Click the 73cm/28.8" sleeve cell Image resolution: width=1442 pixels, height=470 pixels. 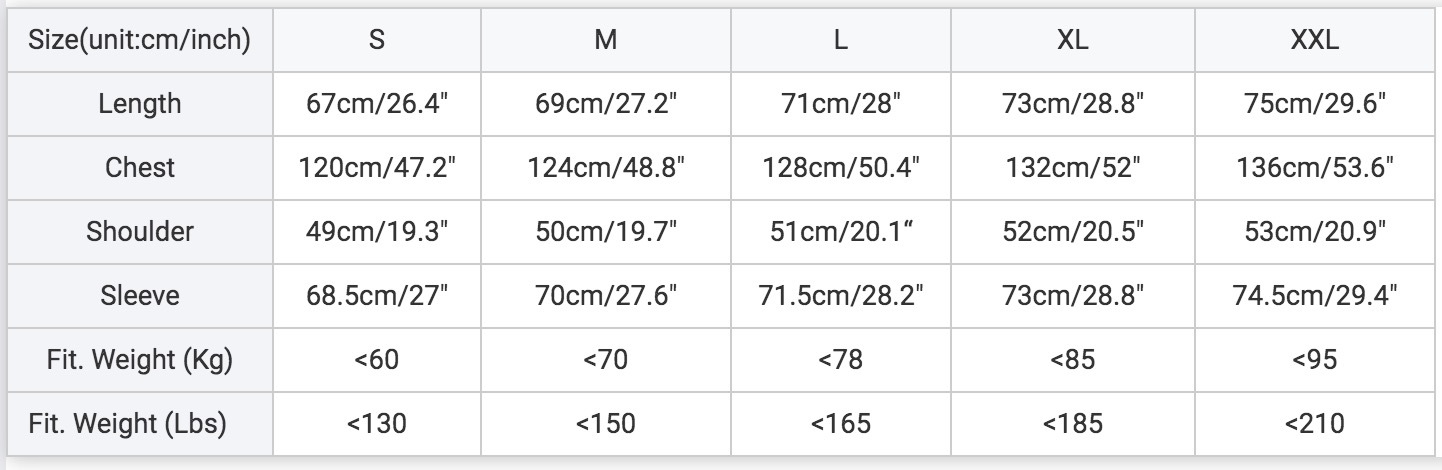point(1073,295)
